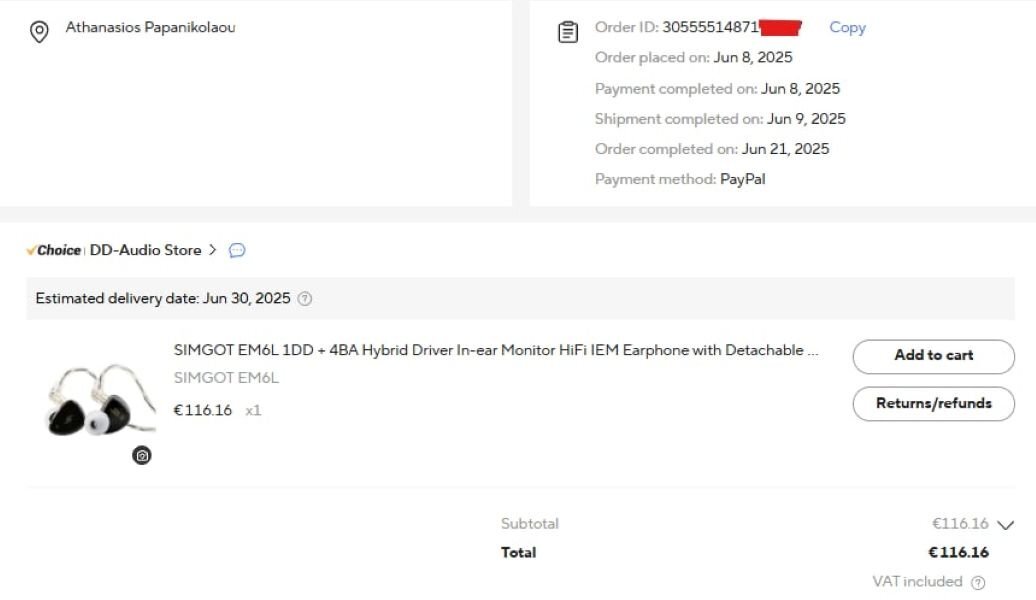This screenshot has height=600, width=1036.
Task: Click VAT included text
Action: coord(917,581)
